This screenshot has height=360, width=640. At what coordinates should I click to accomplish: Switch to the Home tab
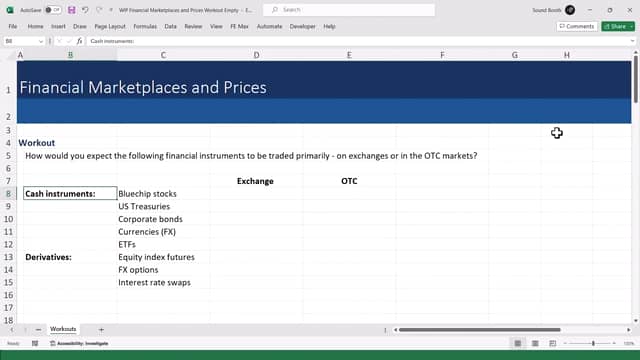coord(36,27)
